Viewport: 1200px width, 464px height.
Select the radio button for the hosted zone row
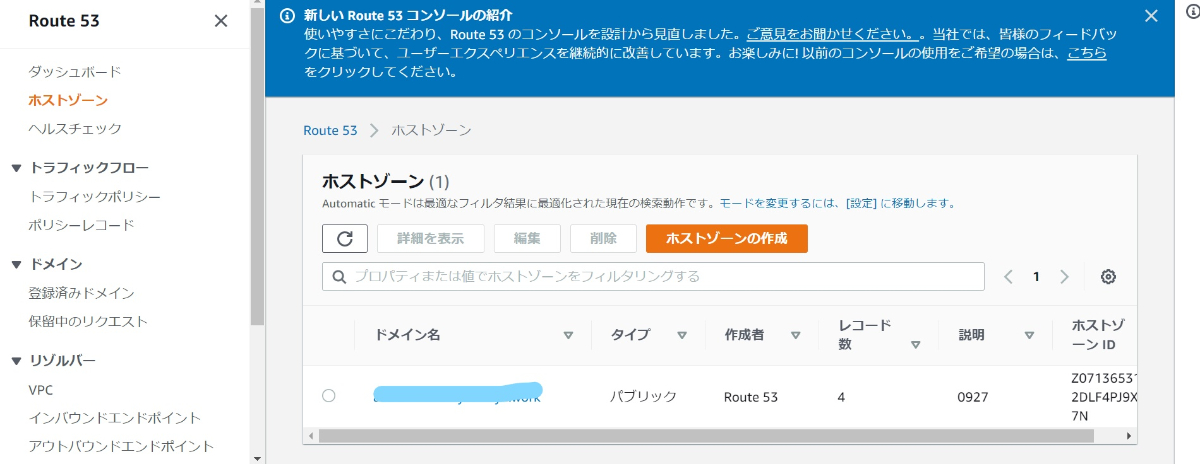(x=329, y=396)
